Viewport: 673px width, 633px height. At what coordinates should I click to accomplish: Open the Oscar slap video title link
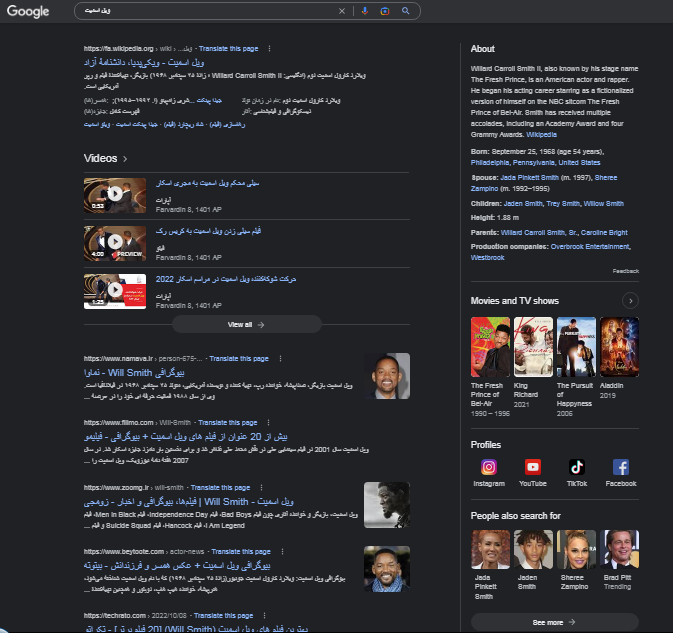[x=208, y=183]
